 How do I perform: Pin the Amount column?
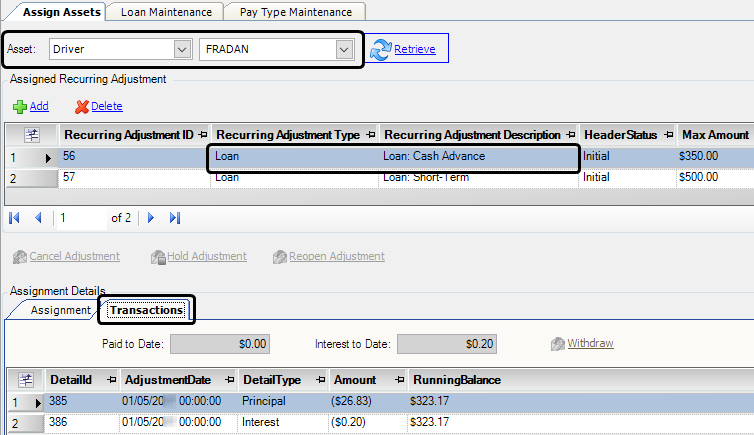coord(400,380)
